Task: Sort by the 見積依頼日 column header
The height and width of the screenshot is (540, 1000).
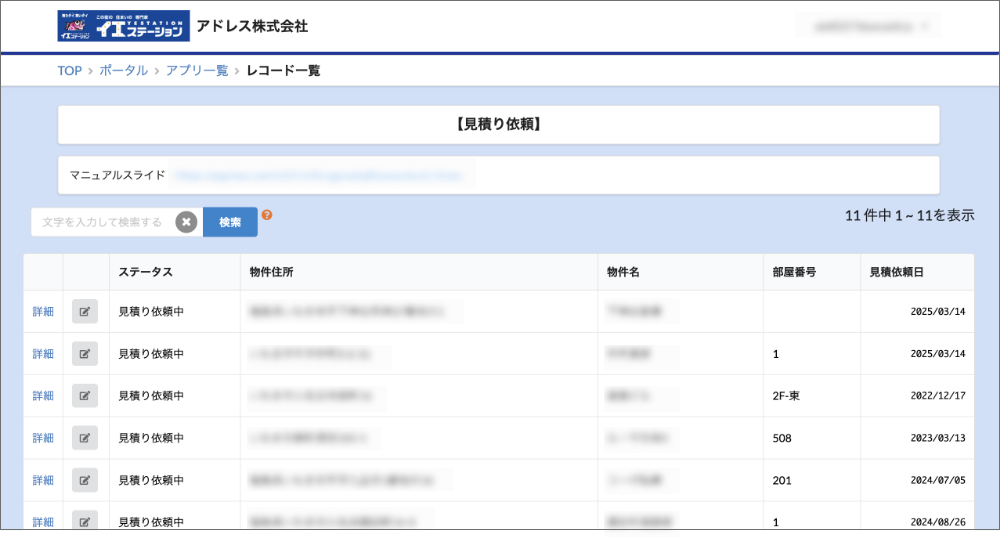Action: pos(896,272)
